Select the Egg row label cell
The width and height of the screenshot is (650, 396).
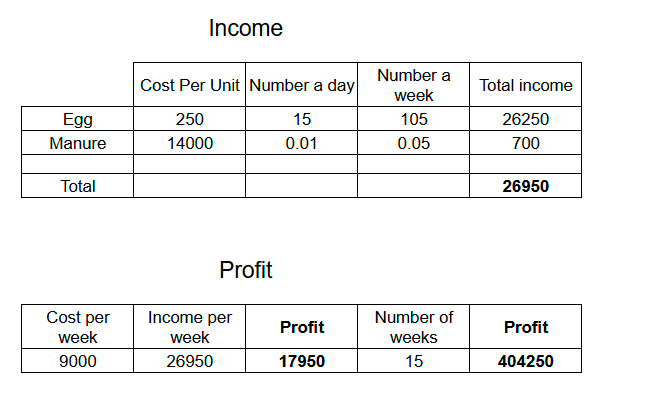point(78,119)
